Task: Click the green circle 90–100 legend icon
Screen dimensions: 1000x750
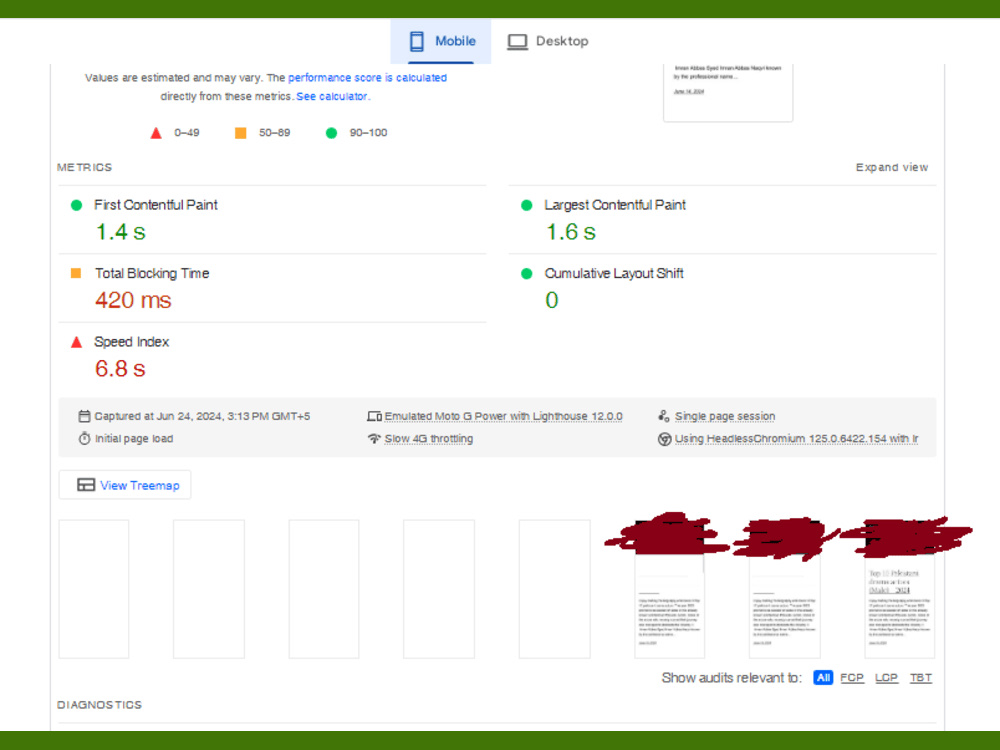Action: tap(331, 133)
